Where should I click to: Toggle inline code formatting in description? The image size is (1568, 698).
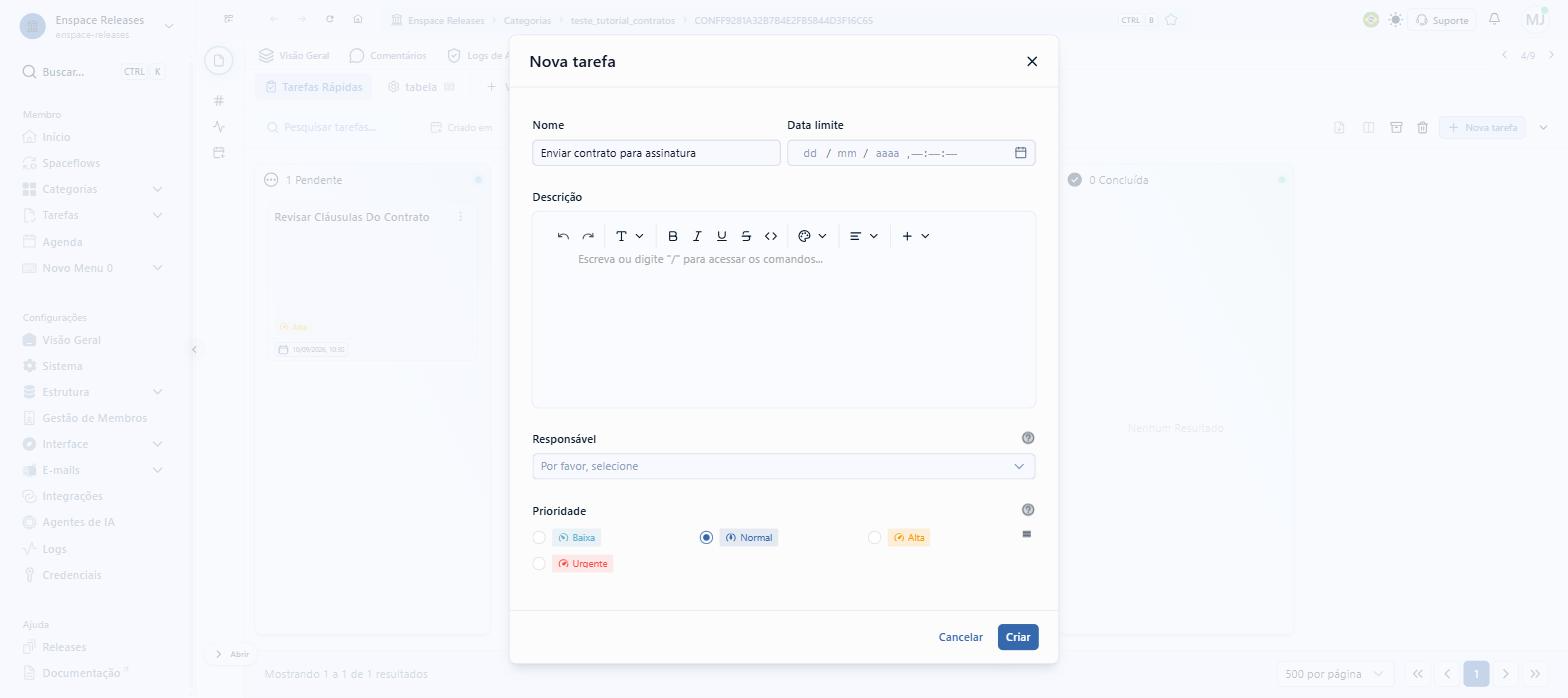coord(771,236)
